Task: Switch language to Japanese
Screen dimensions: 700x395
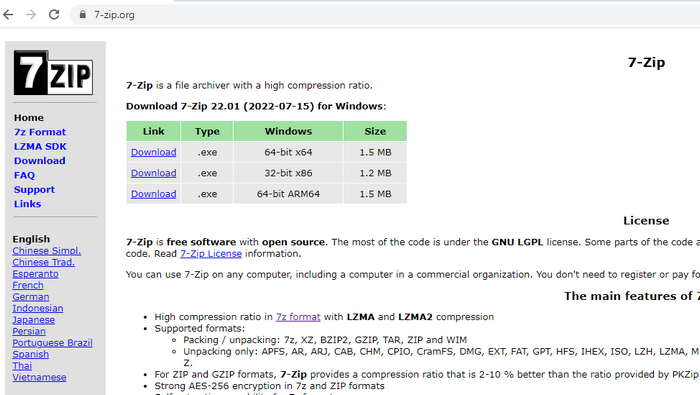Action: coord(33,320)
